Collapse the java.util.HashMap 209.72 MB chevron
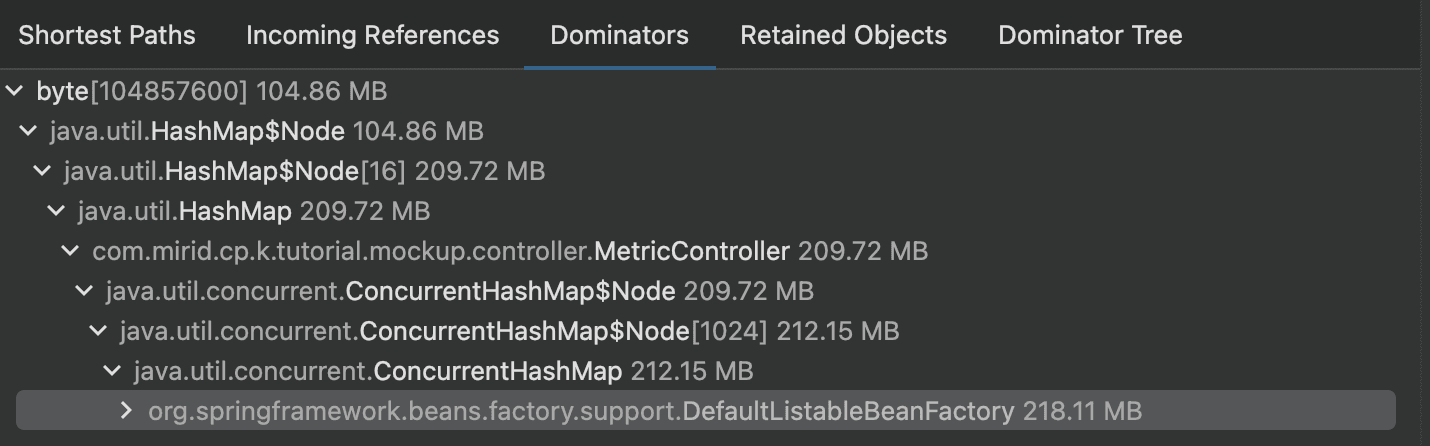 (57, 211)
